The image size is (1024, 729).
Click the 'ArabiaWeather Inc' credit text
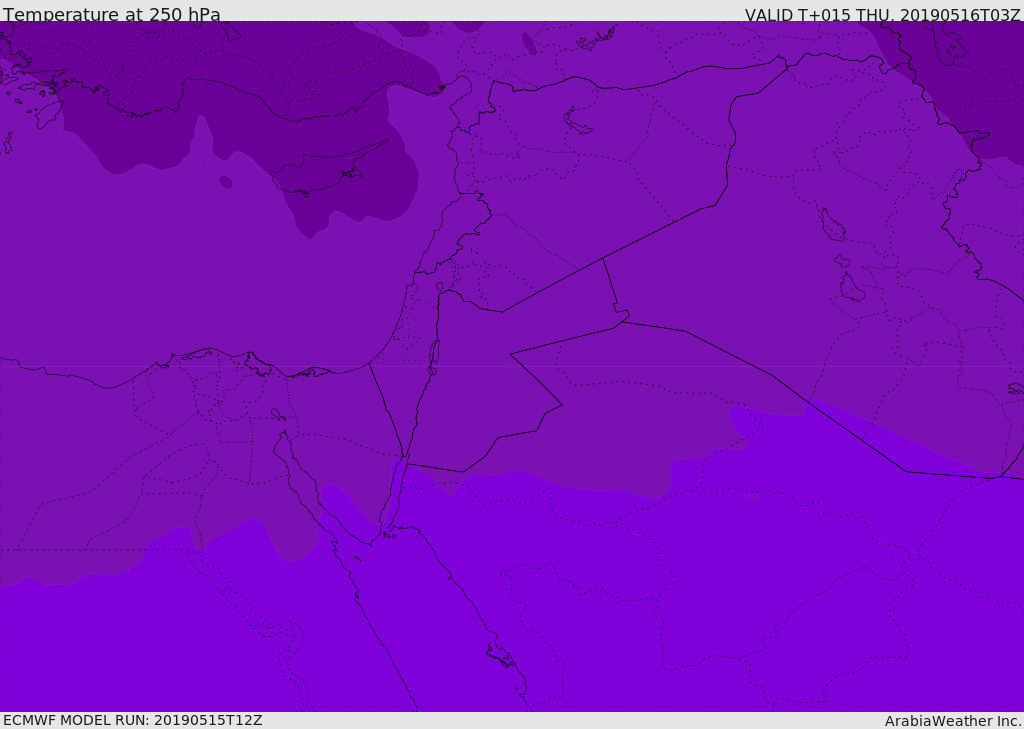point(952,721)
